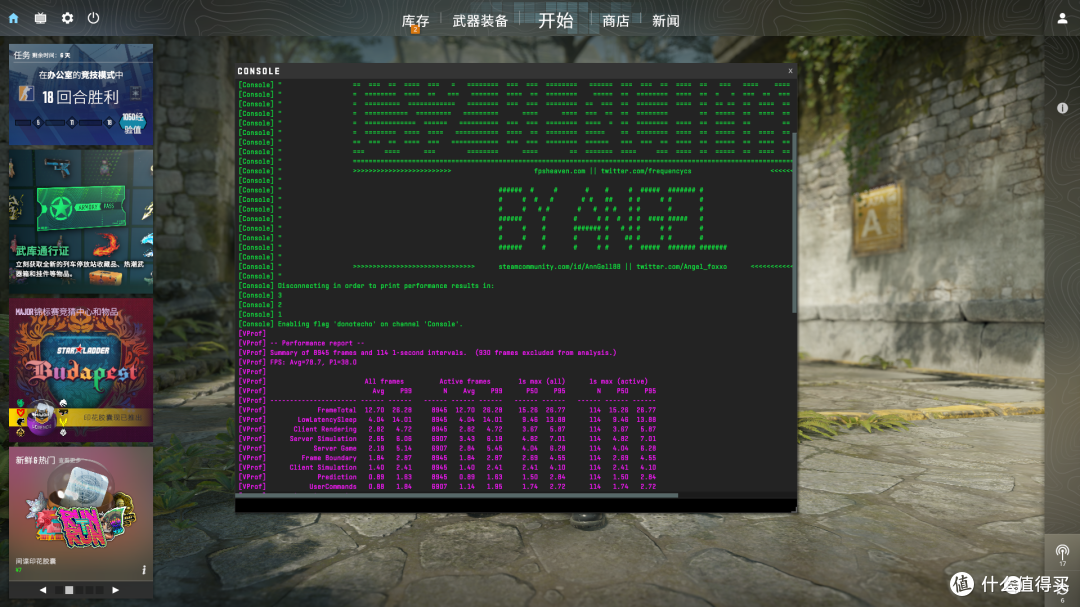1080x607 pixels.
Task: Click the Frame Boundary row label
Action: click(329, 458)
